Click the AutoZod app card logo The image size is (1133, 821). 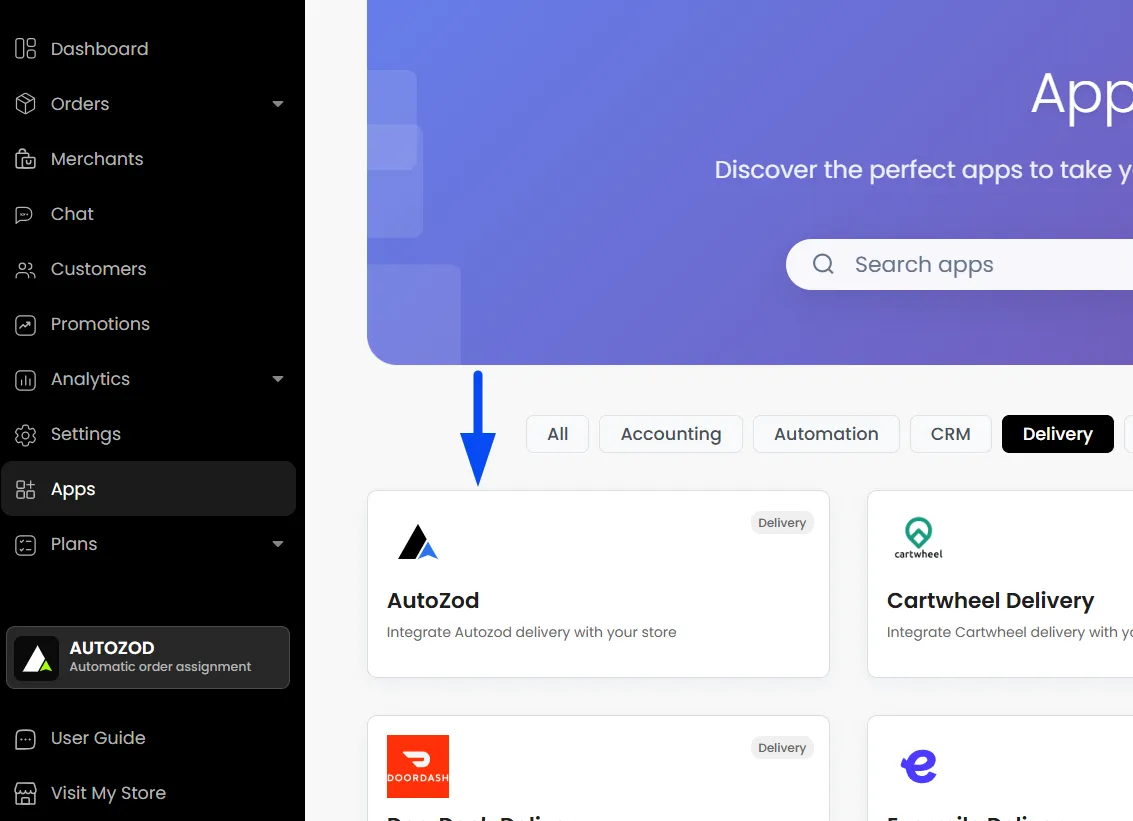coord(418,542)
